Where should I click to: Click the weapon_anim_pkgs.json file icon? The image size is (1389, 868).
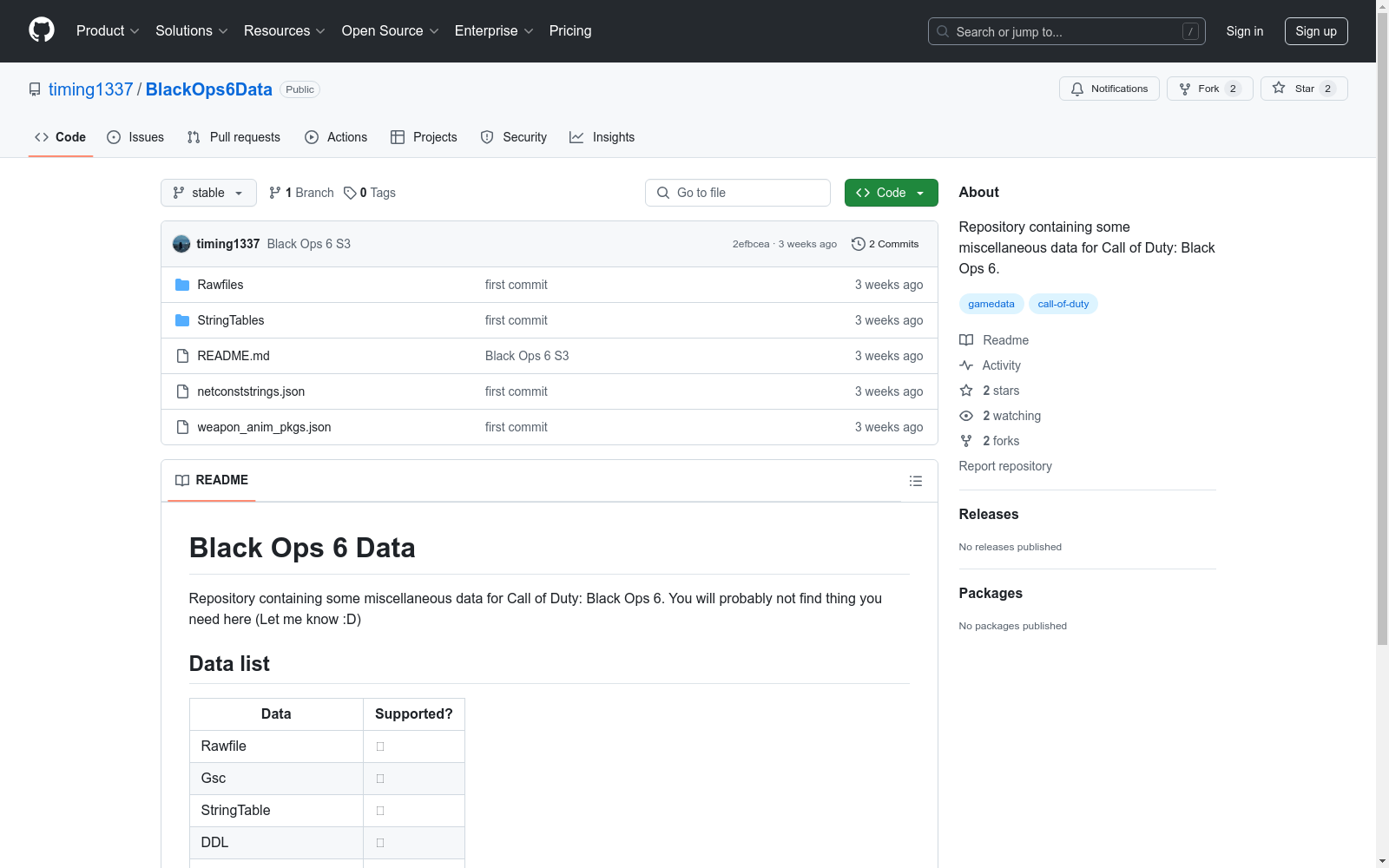coord(182,427)
